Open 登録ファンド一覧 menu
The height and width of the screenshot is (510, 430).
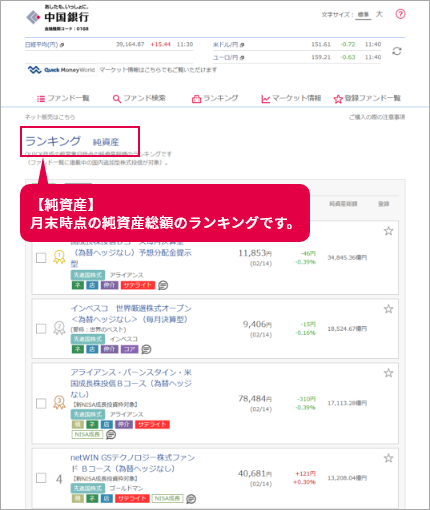[367, 98]
